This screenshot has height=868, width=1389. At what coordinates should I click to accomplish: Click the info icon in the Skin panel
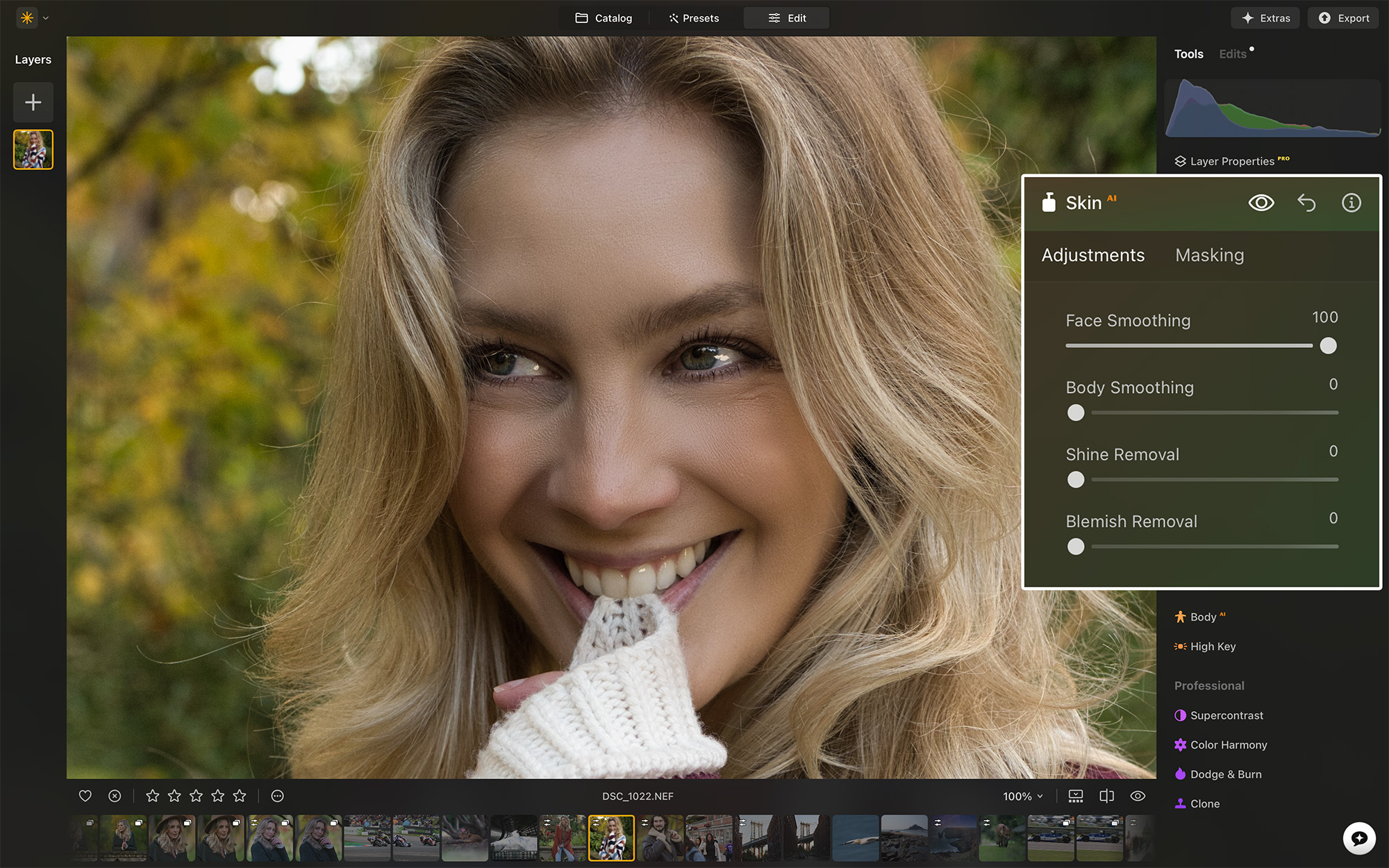tap(1351, 203)
